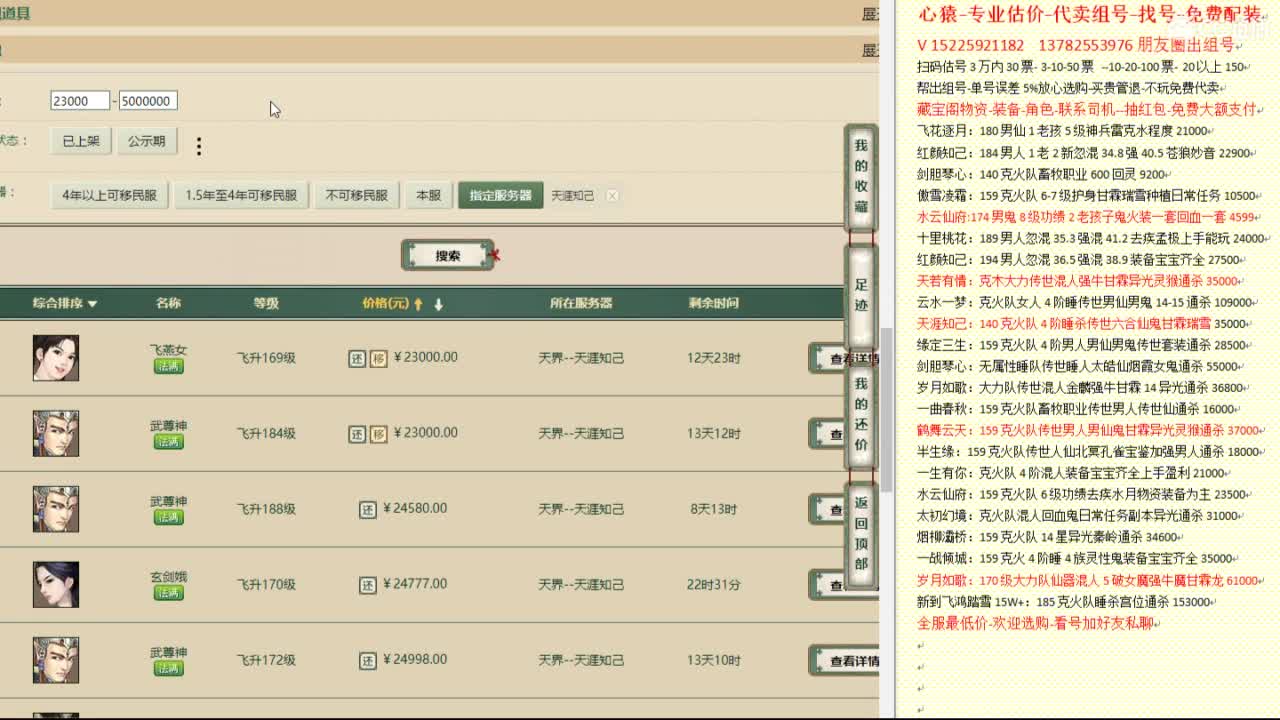Expand the three-dot more status options

tap(198, 145)
